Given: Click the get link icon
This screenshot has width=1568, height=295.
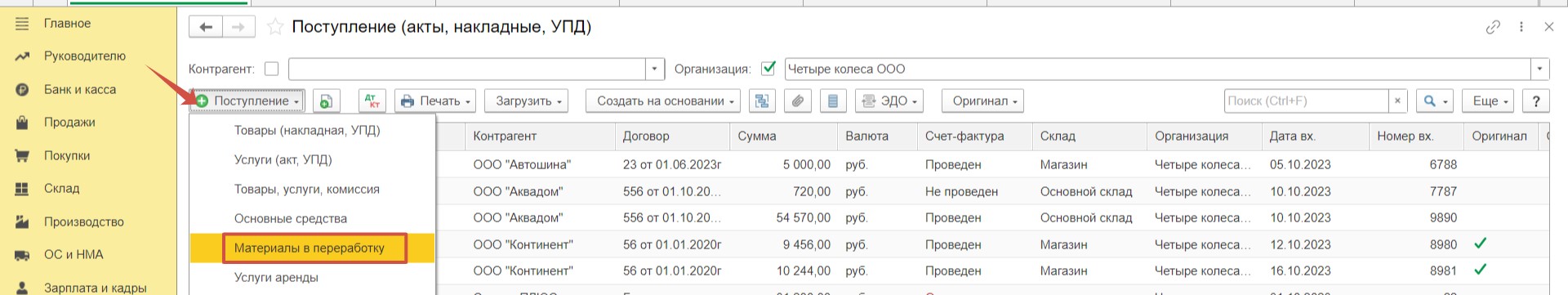Looking at the screenshot, I should pyautogui.click(x=1493, y=27).
